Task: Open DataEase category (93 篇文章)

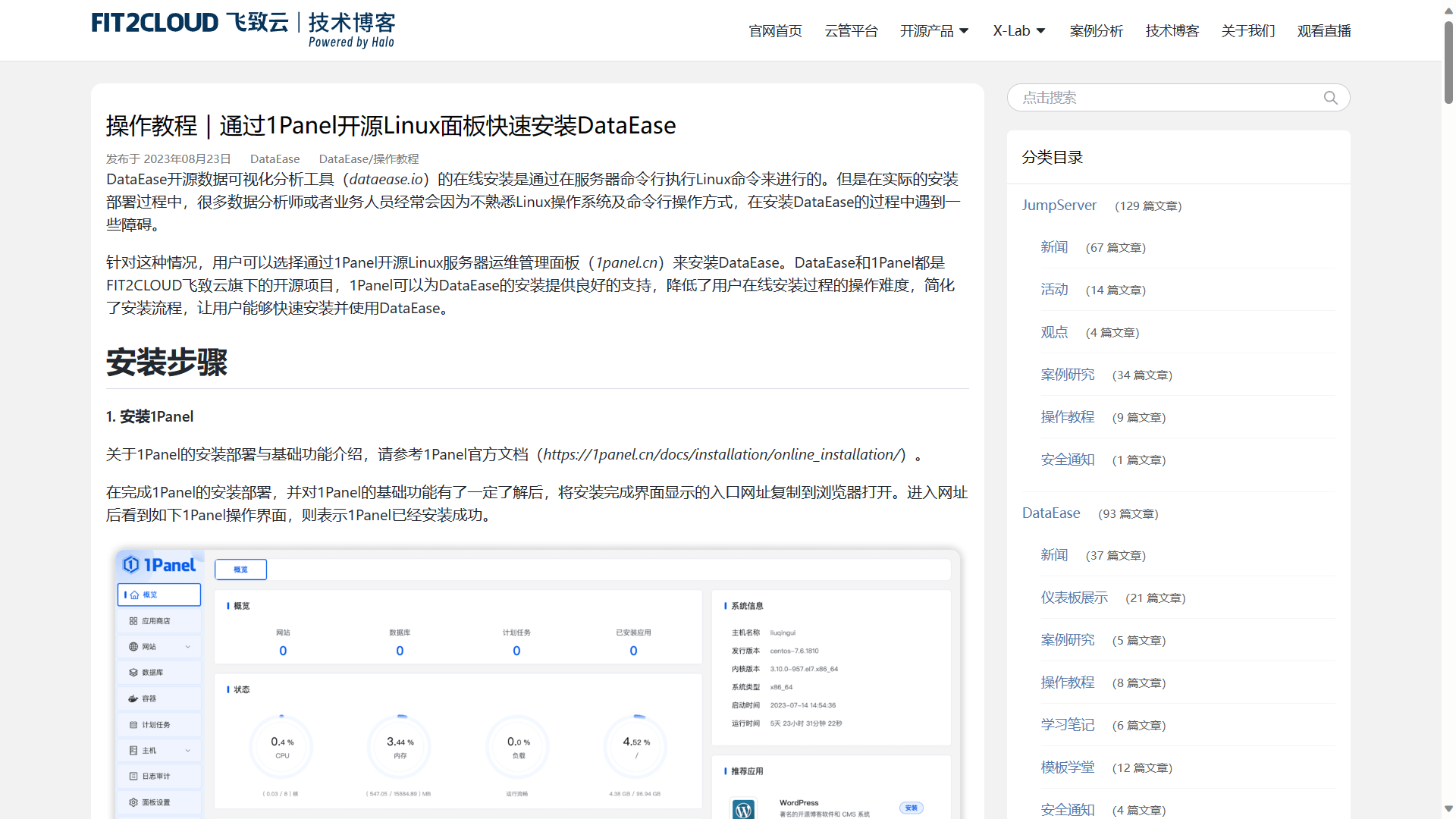Action: tap(1051, 513)
